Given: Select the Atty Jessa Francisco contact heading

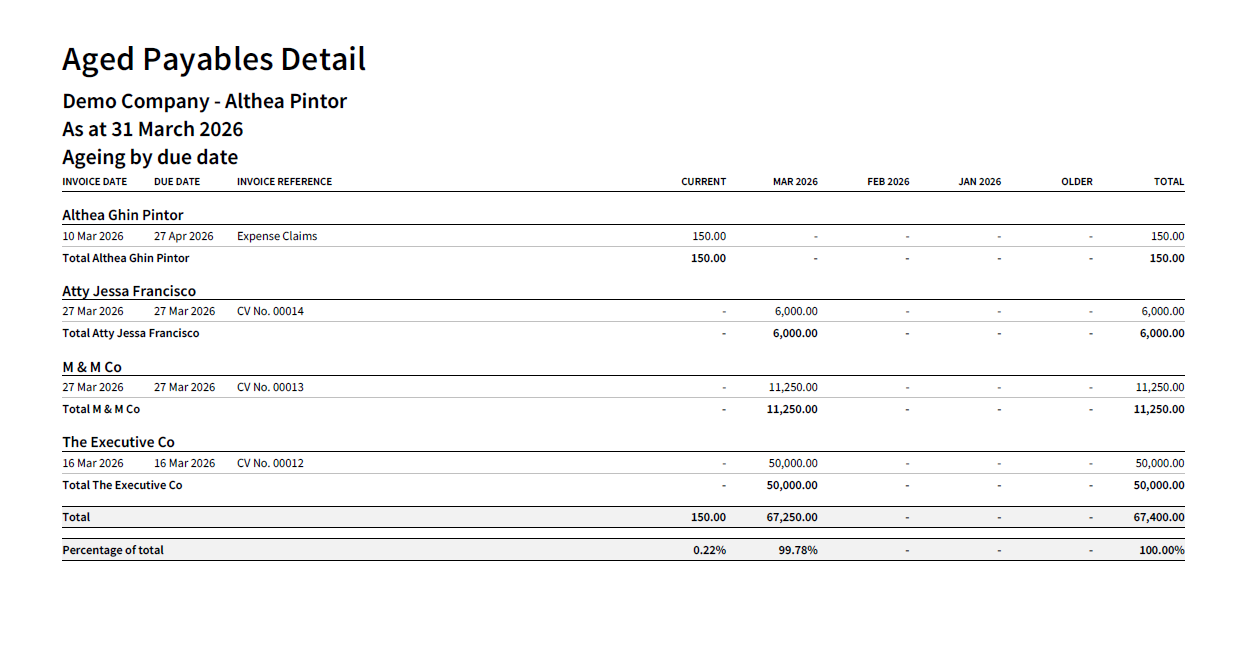Looking at the screenshot, I should coord(129,291).
